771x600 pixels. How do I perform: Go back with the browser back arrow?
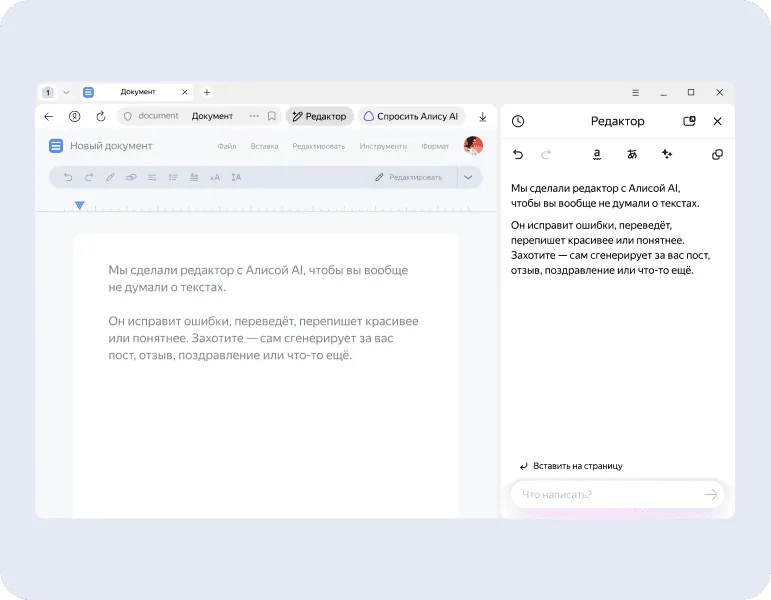pos(48,117)
